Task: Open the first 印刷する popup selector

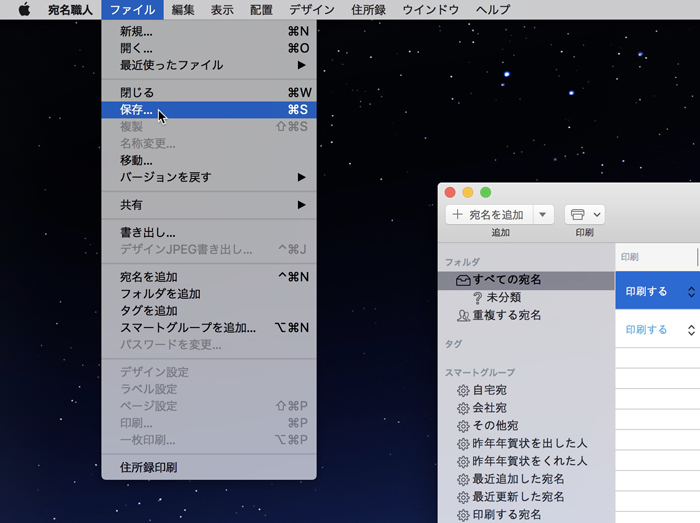Action: (656, 291)
